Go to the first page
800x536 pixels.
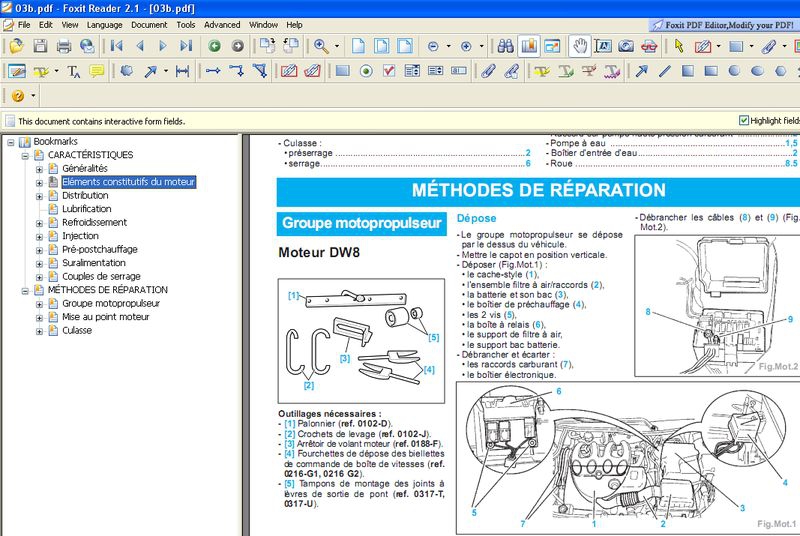tap(117, 46)
